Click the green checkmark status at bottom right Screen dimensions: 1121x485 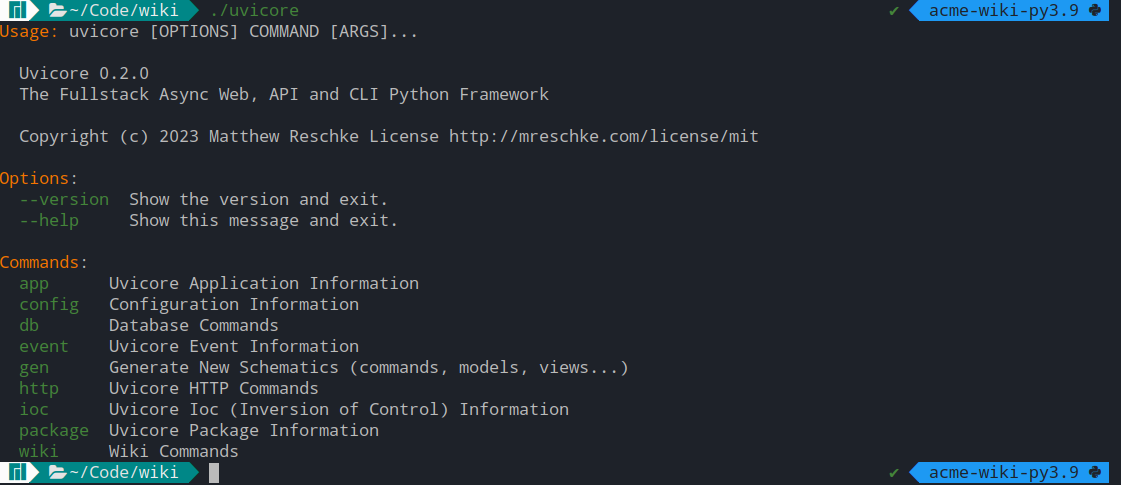pos(894,473)
